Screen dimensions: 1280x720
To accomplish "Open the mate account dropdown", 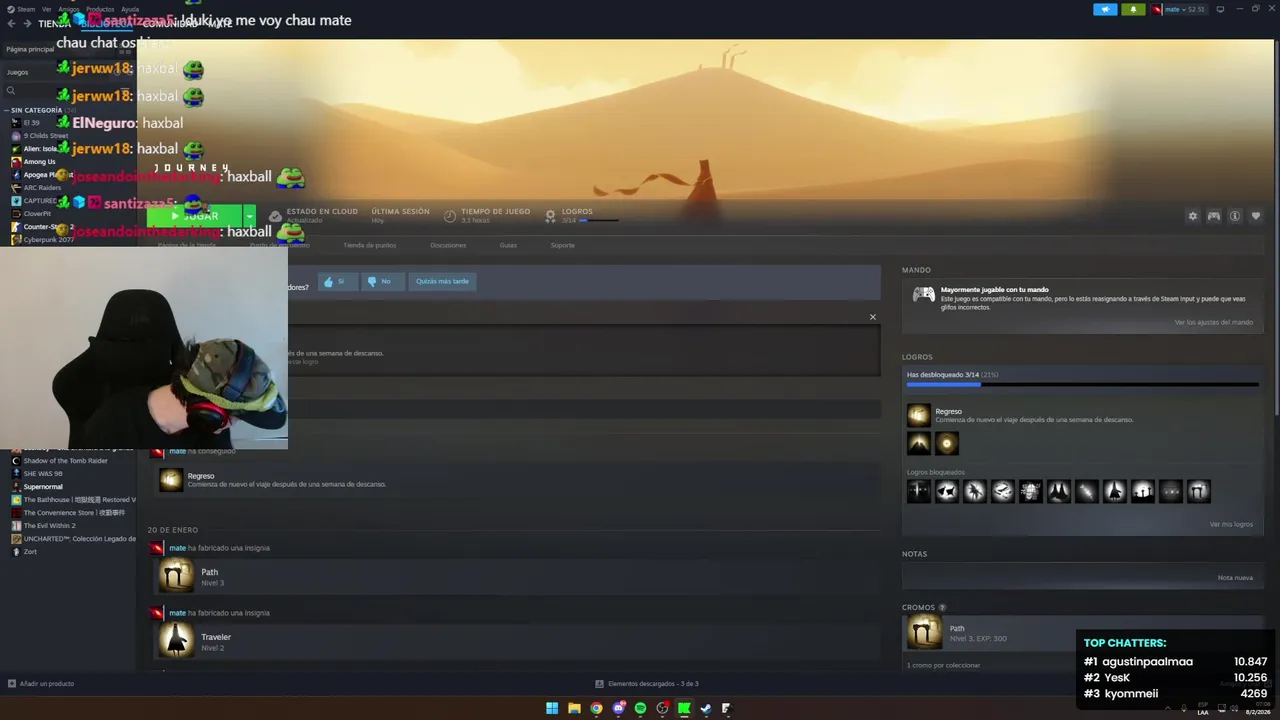I will coord(1179,9).
